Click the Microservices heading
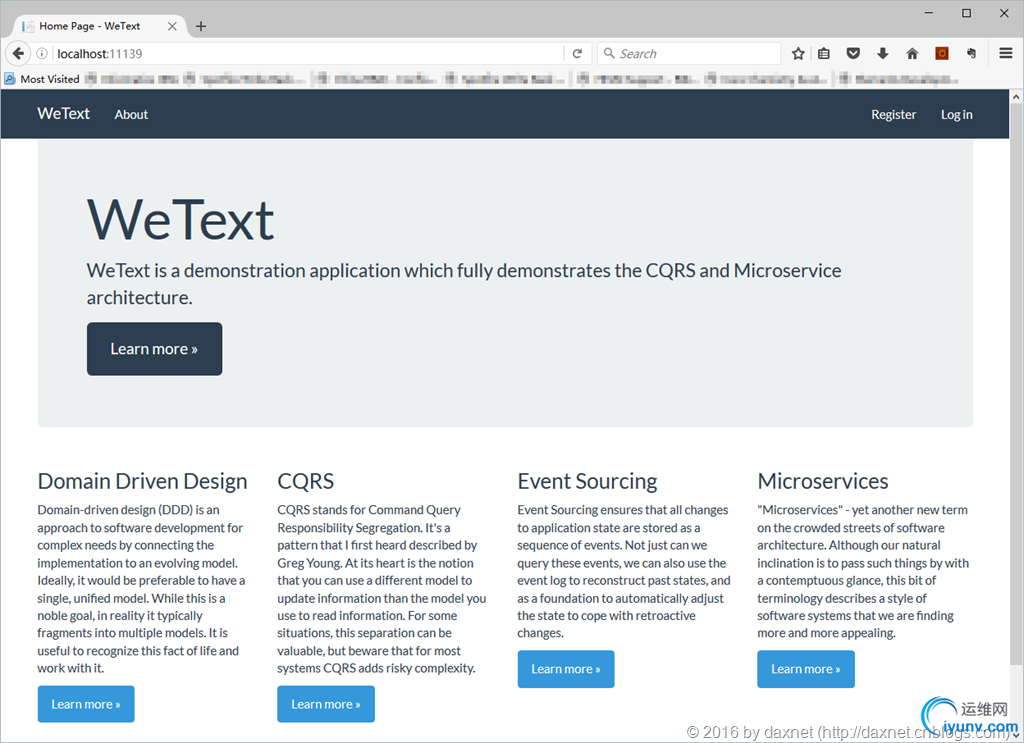Image resolution: width=1024 pixels, height=743 pixels. click(x=823, y=481)
